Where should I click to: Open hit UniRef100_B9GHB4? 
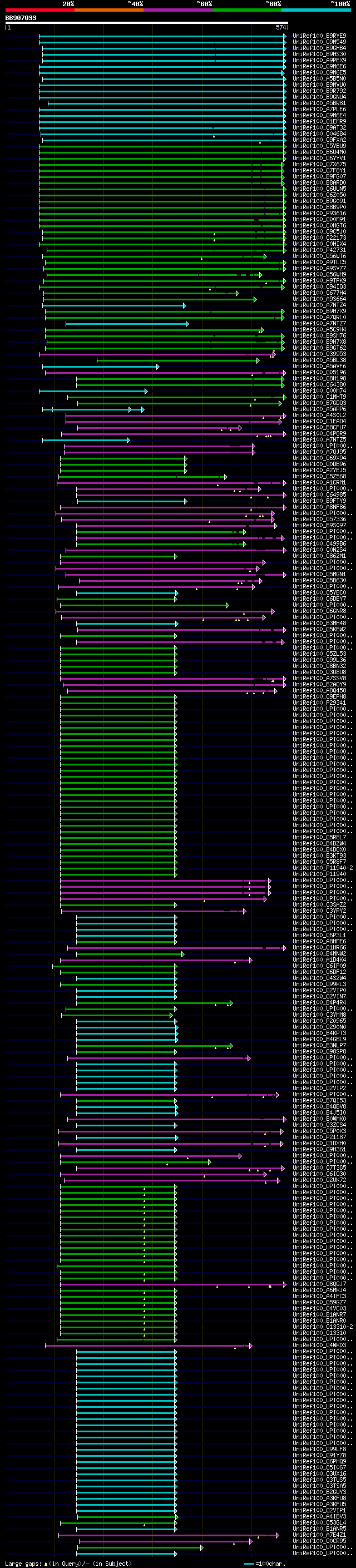319,48
